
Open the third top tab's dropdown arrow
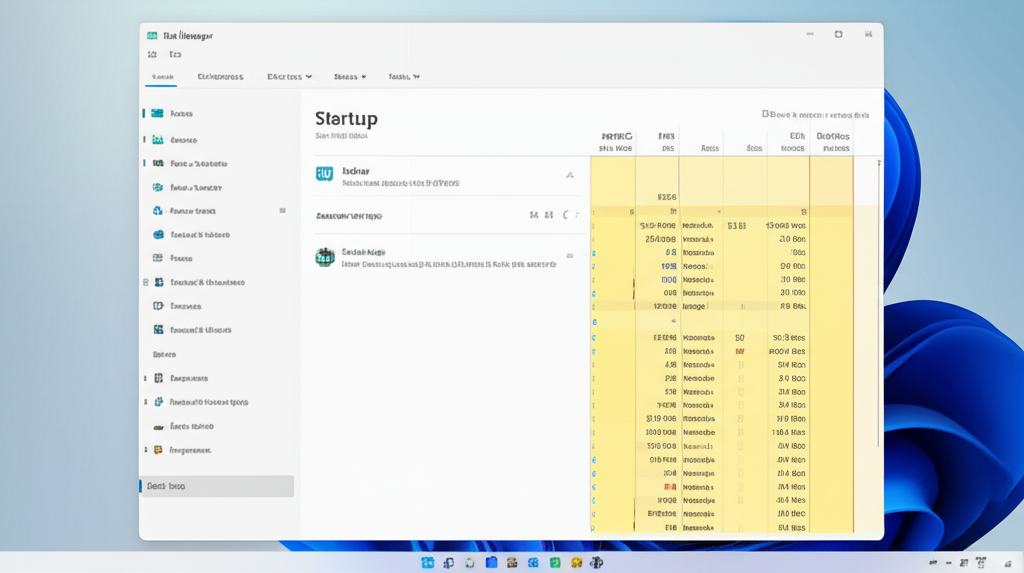(x=308, y=77)
